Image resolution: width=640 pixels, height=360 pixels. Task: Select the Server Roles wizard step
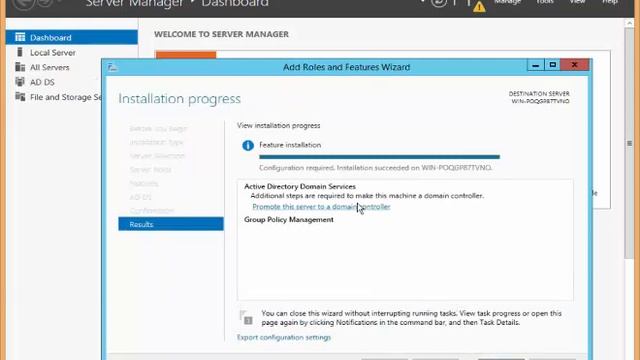tap(150, 170)
